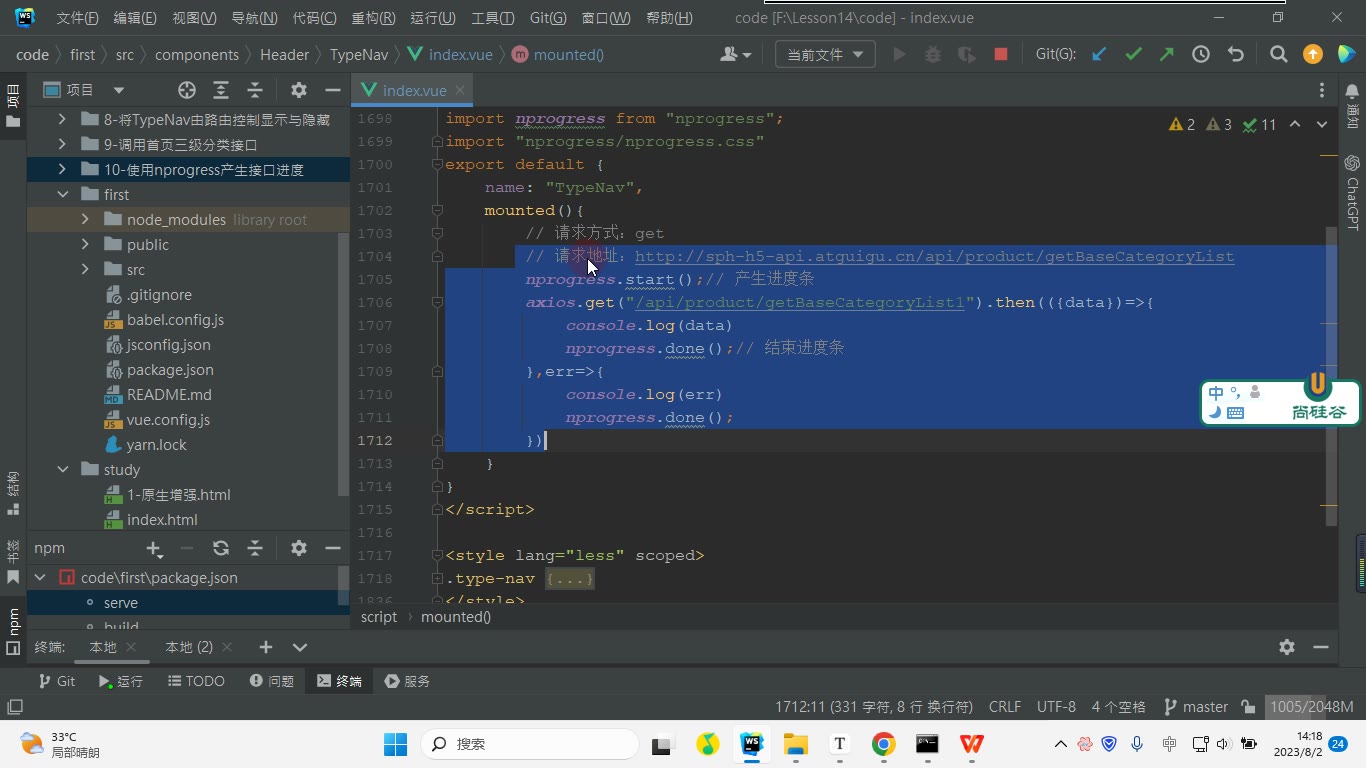
Task: Open package.json in the project tree
Action: (170, 370)
